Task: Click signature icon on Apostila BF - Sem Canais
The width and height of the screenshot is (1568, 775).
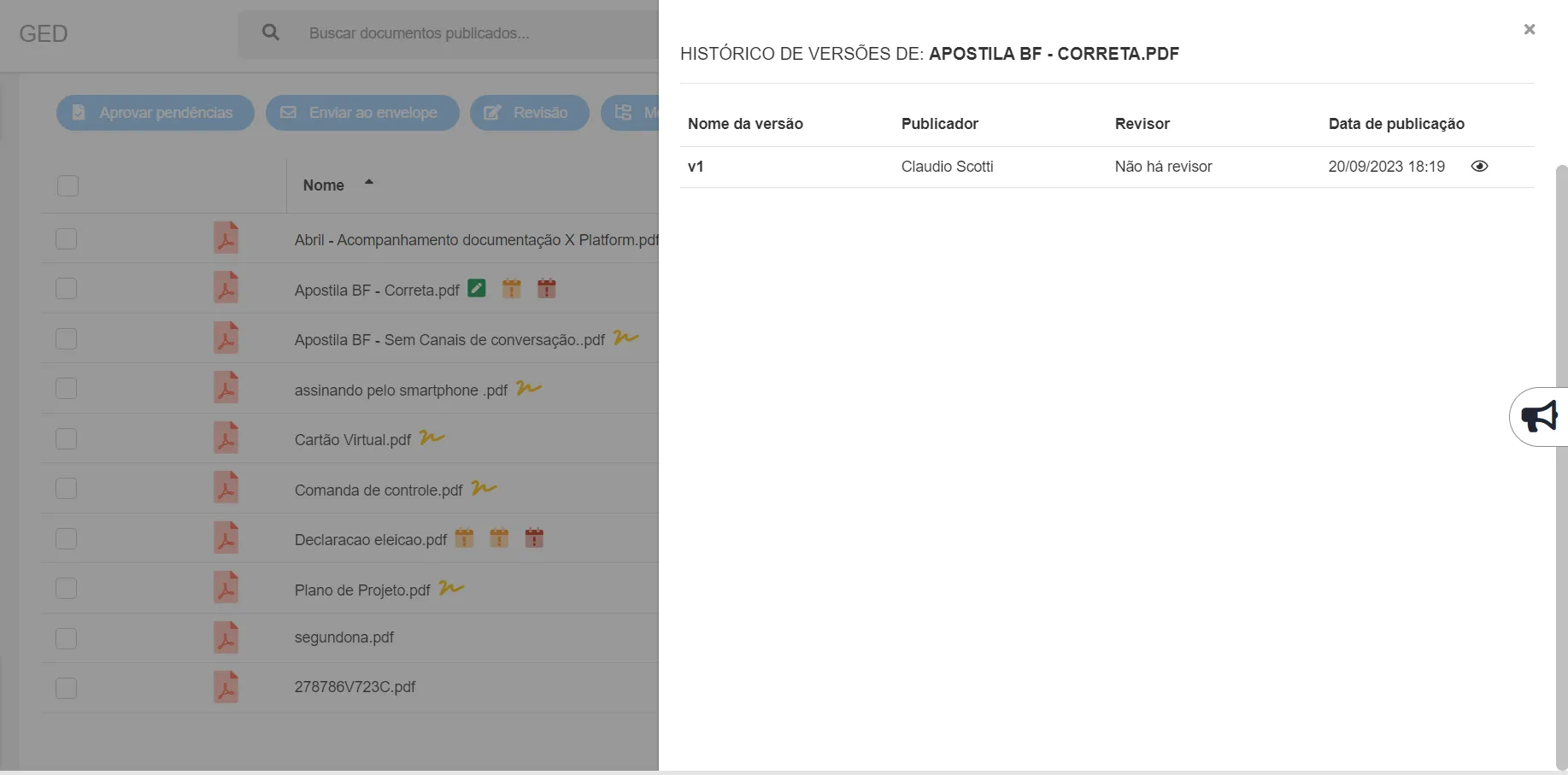Action: pos(626,338)
